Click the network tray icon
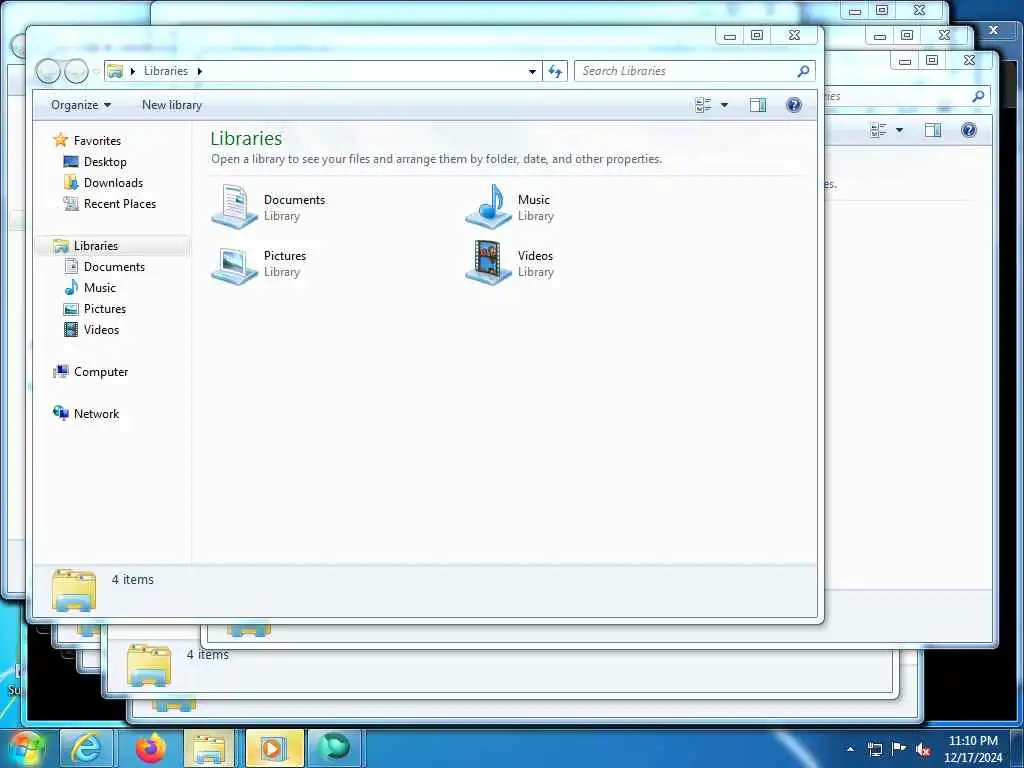Image resolution: width=1024 pixels, height=768 pixels. (x=875, y=750)
